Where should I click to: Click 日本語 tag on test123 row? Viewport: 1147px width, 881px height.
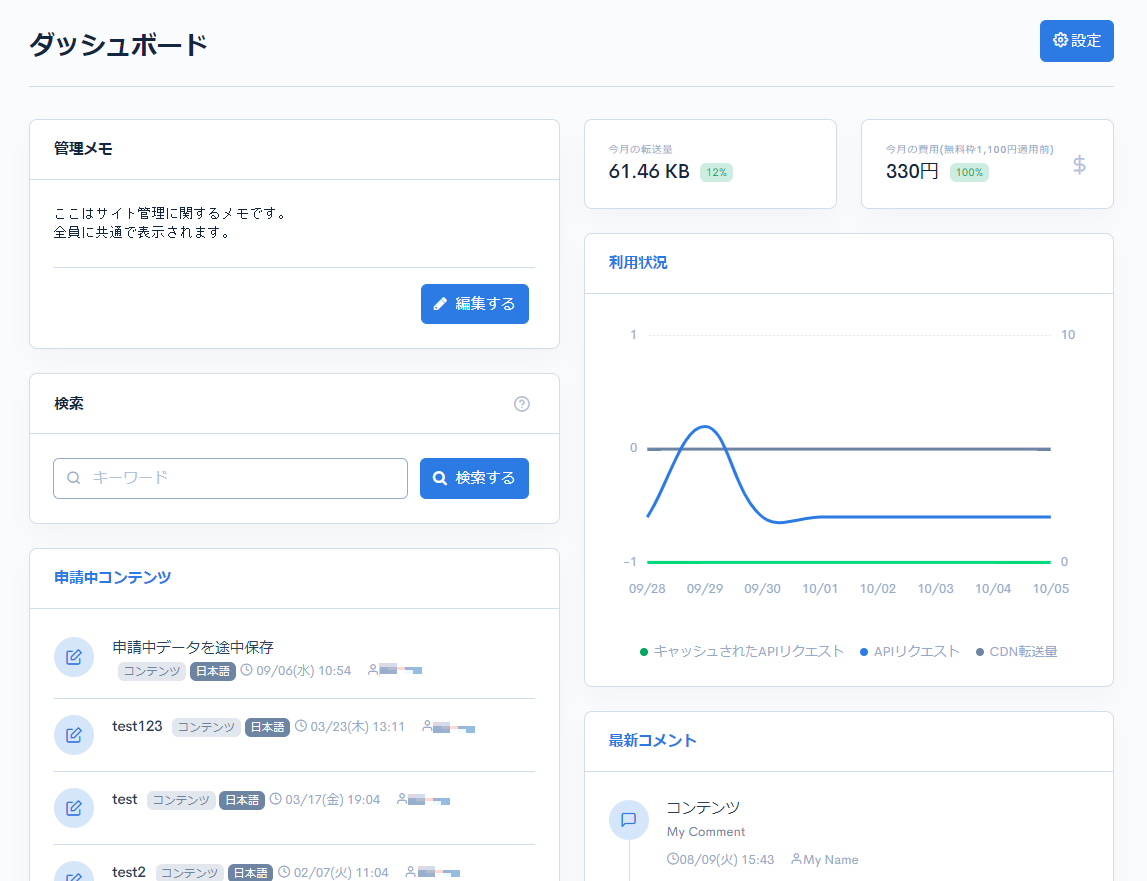[x=267, y=727]
